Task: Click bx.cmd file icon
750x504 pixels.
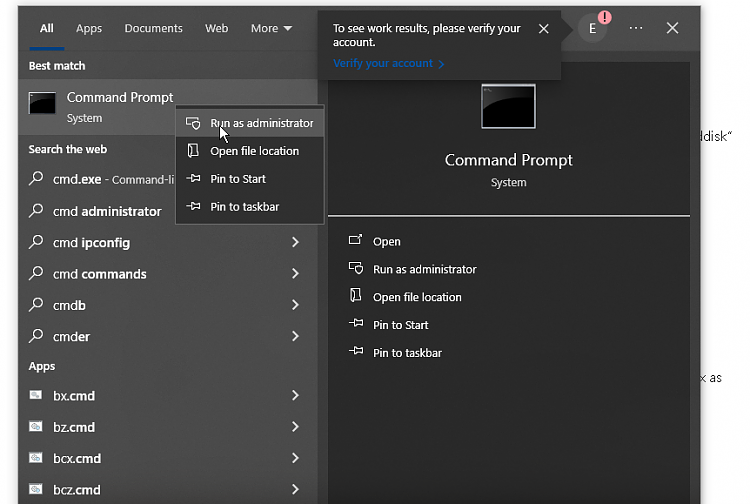Action: pos(36,394)
